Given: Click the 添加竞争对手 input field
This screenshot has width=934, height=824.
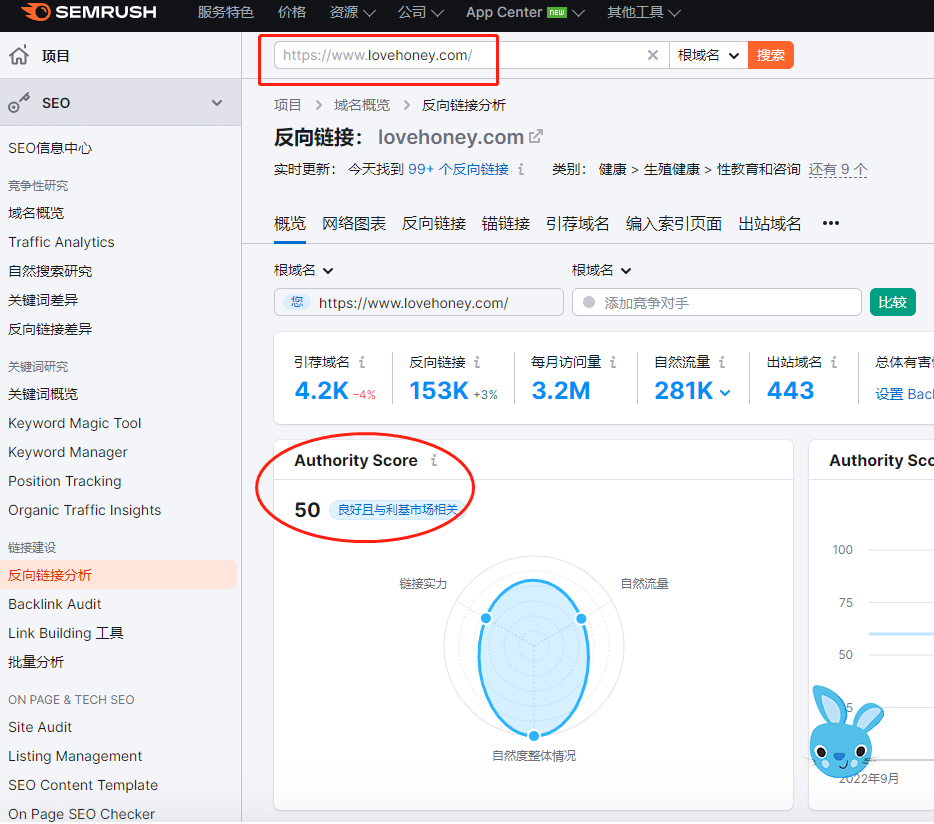Looking at the screenshot, I should (717, 302).
